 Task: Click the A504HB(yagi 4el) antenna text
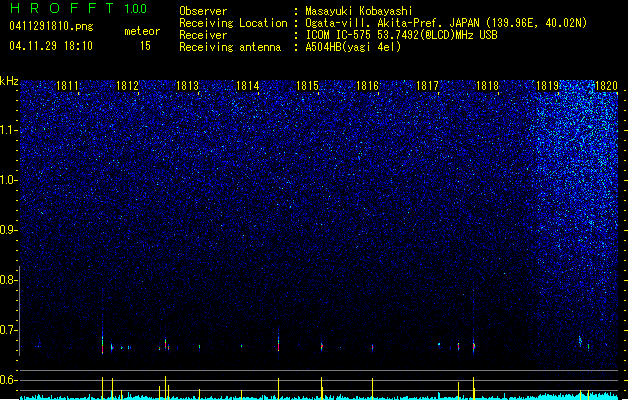[x=353, y=47]
